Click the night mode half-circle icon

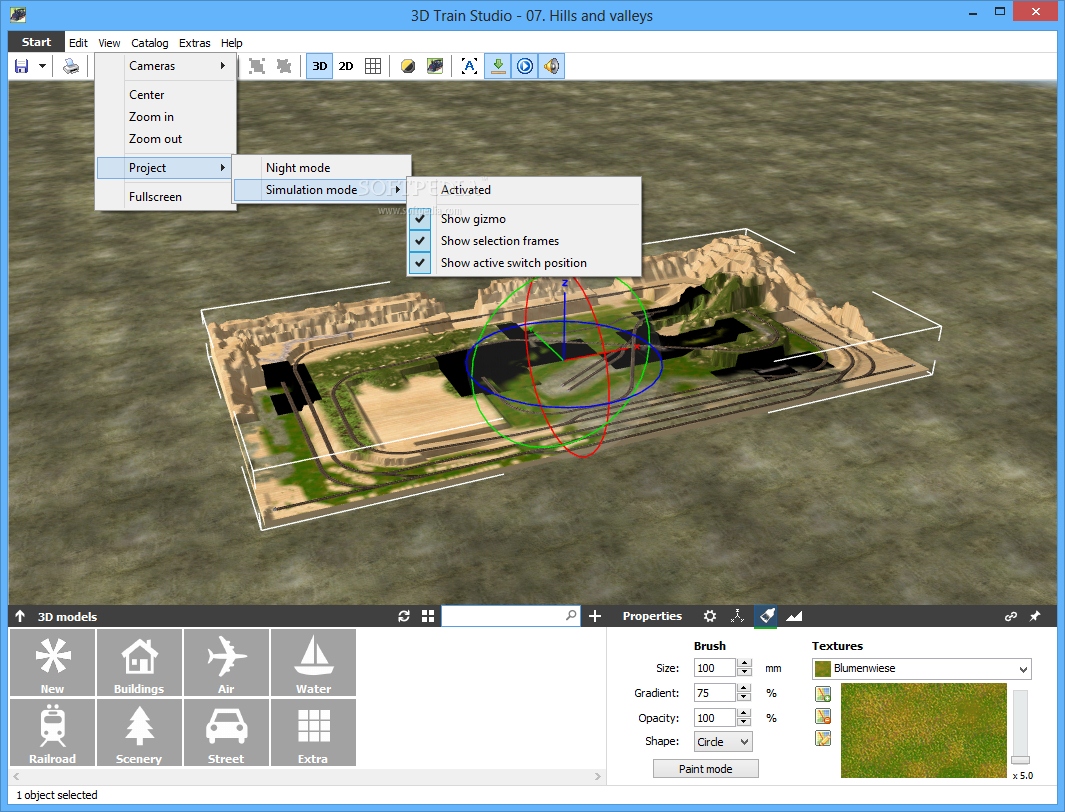408,66
